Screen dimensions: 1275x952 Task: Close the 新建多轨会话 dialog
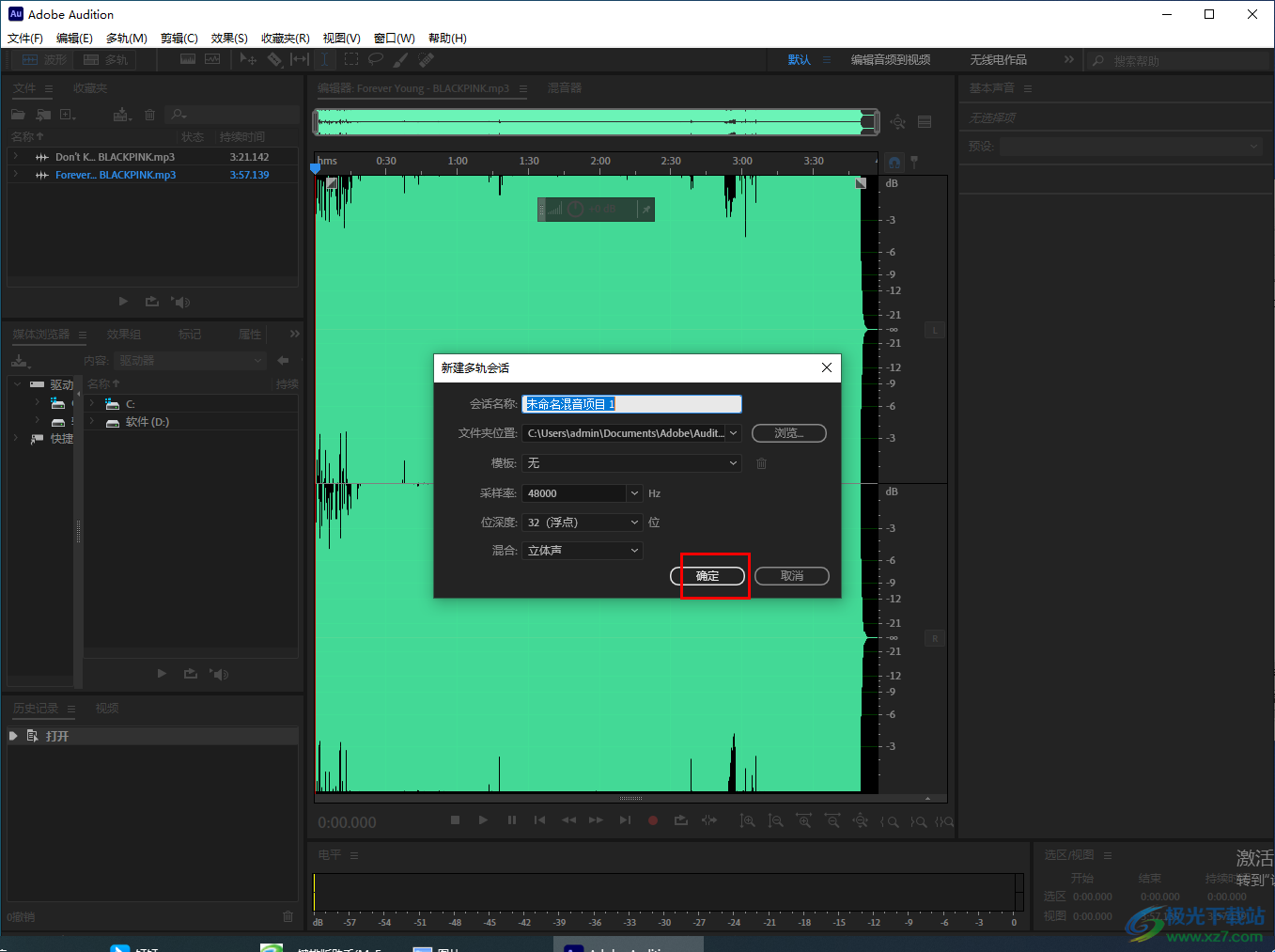[827, 367]
